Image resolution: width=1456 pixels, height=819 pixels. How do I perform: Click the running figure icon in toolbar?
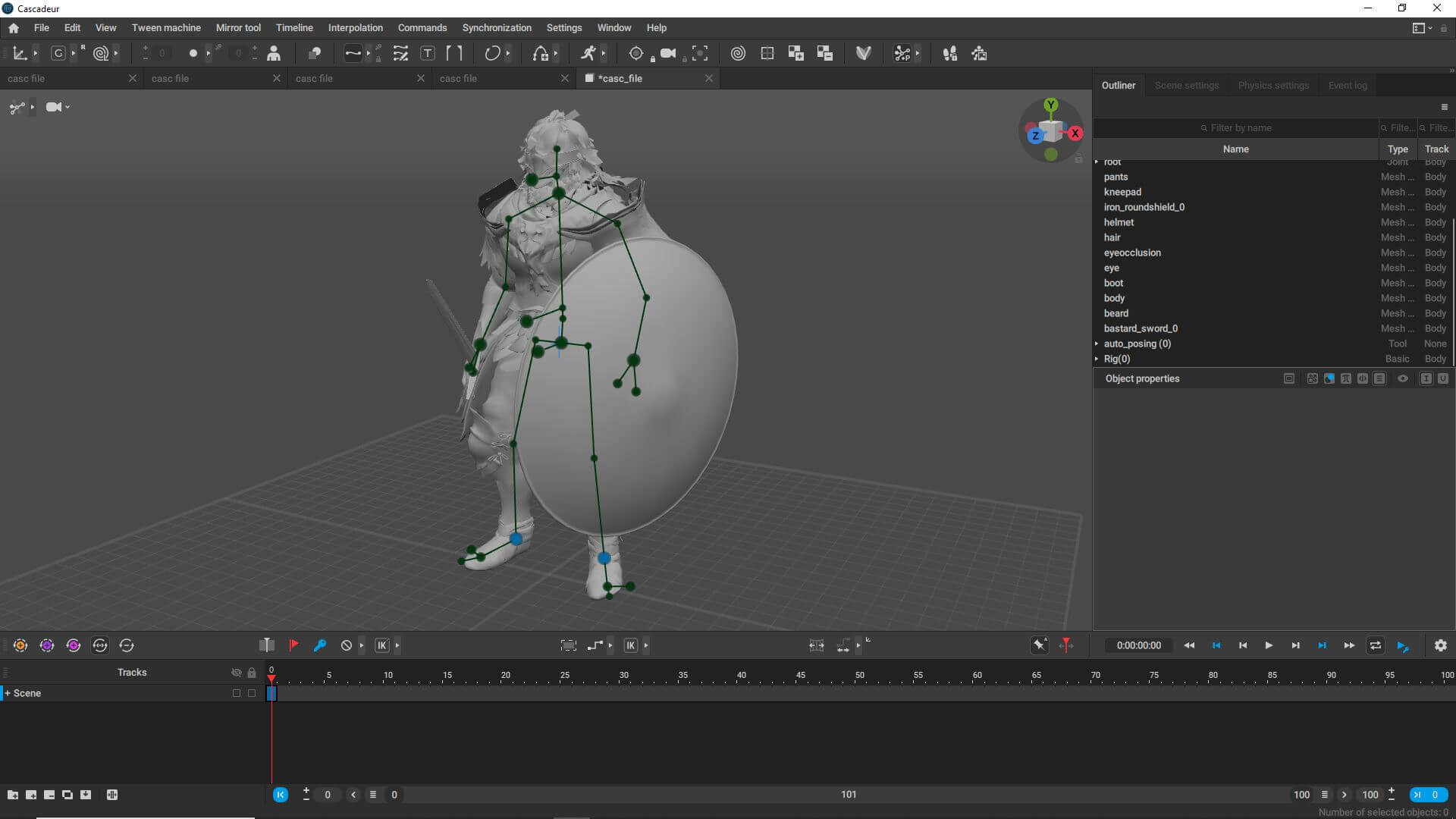tap(588, 53)
